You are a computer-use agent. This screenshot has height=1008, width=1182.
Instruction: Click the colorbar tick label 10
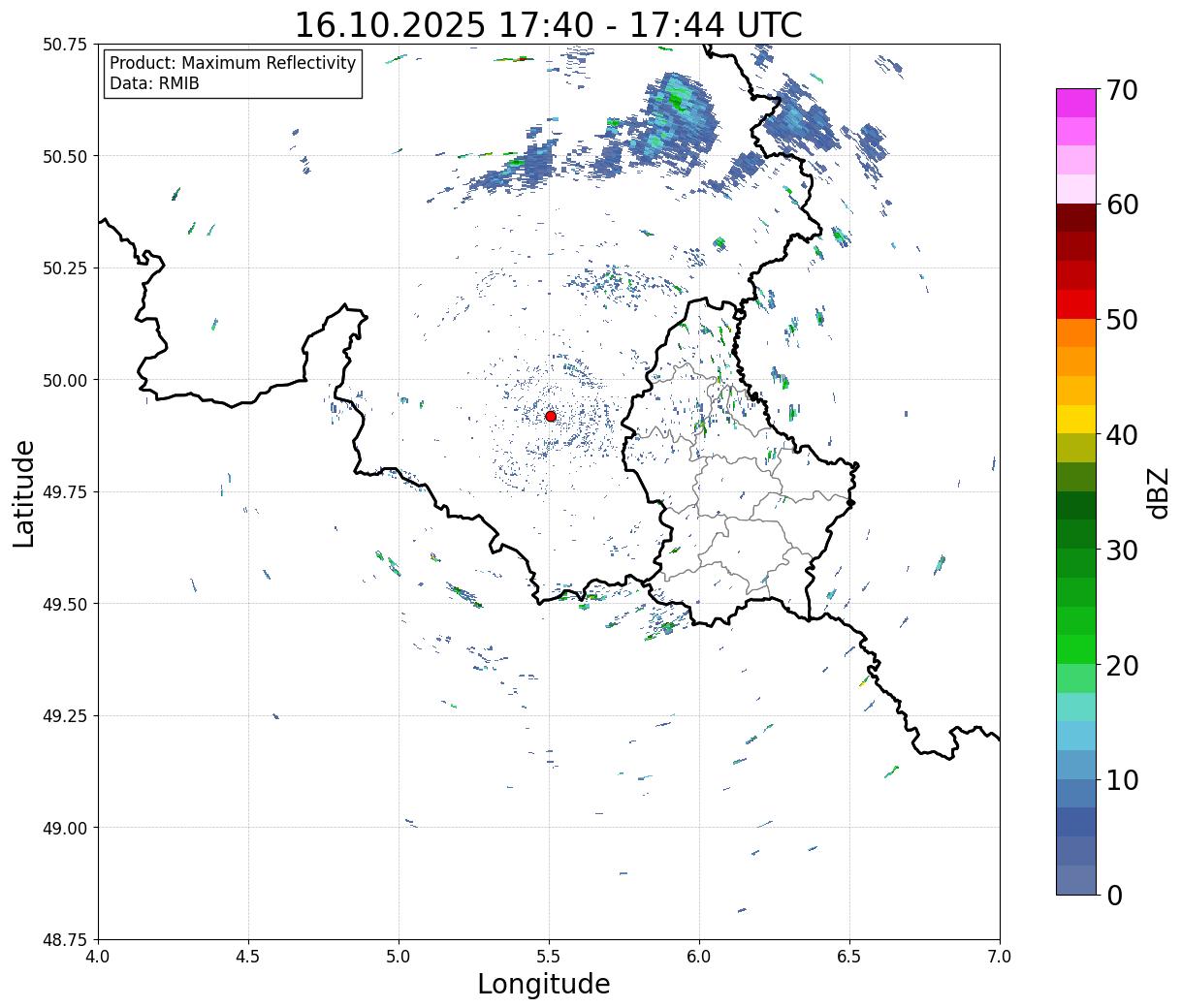tap(1122, 780)
